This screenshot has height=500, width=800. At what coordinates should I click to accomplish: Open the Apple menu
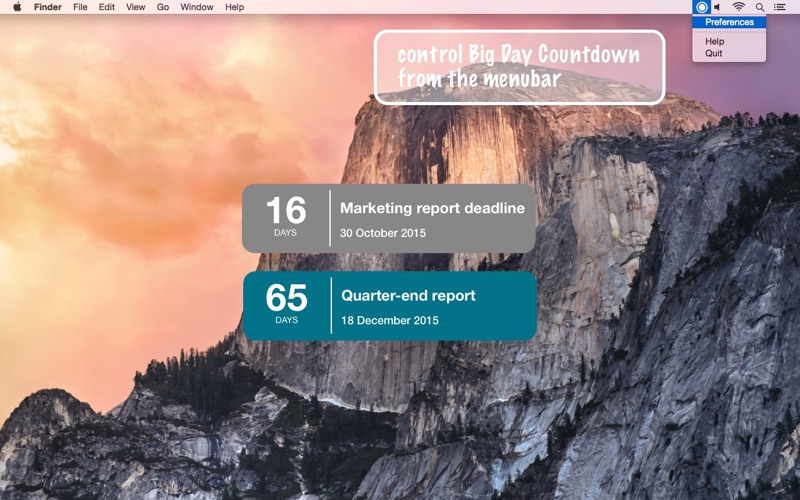[17, 7]
